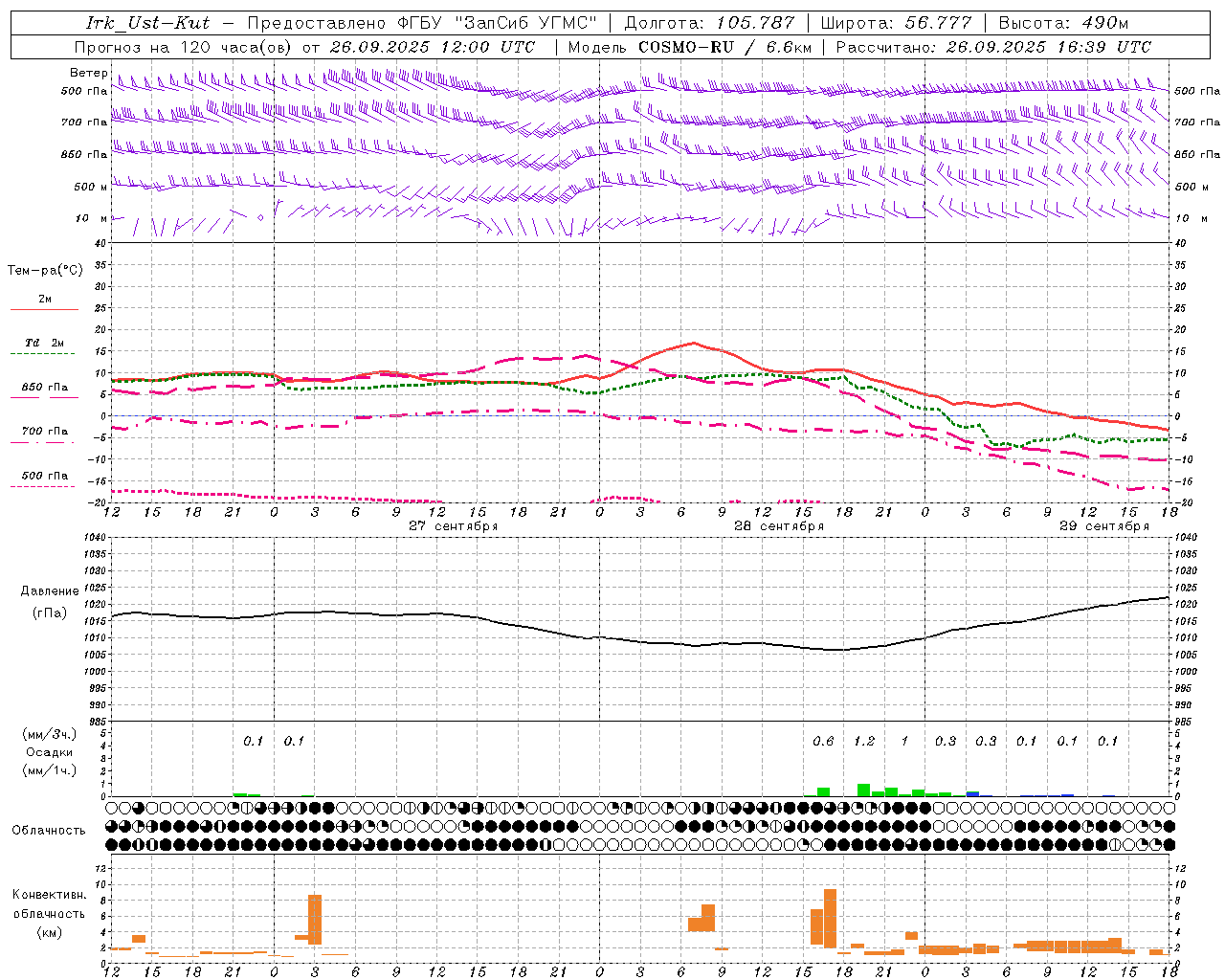Click the 'Осадки' precipitation label
This screenshot has width=1225, height=980.
50,752
